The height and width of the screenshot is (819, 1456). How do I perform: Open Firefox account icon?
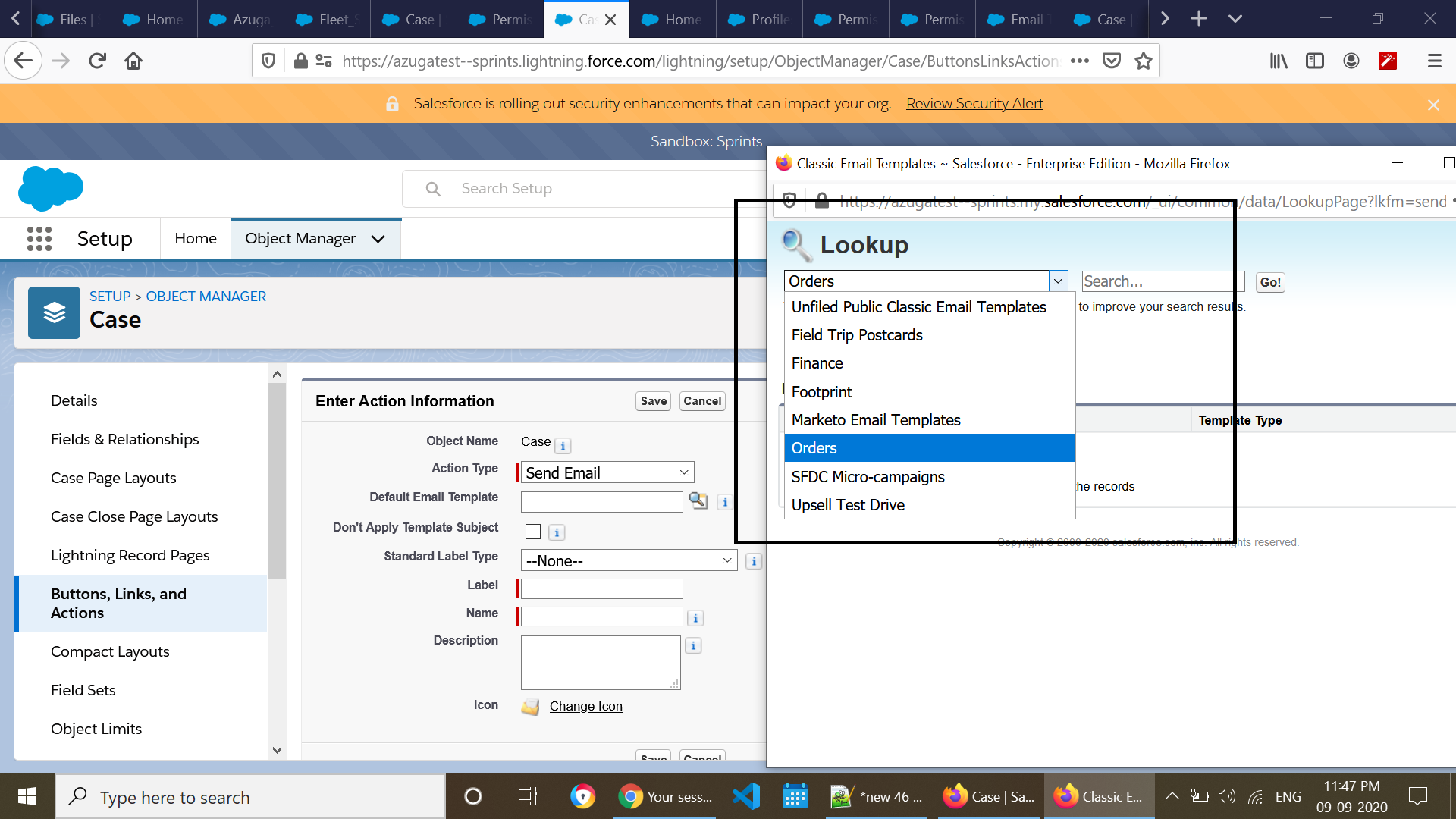tap(1351, 61)
